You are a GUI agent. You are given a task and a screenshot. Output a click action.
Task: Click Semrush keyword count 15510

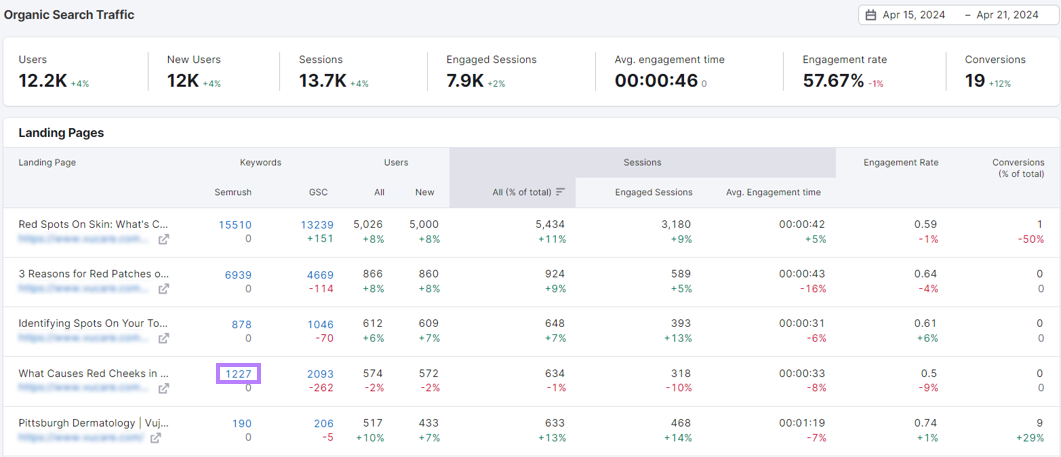235,225
